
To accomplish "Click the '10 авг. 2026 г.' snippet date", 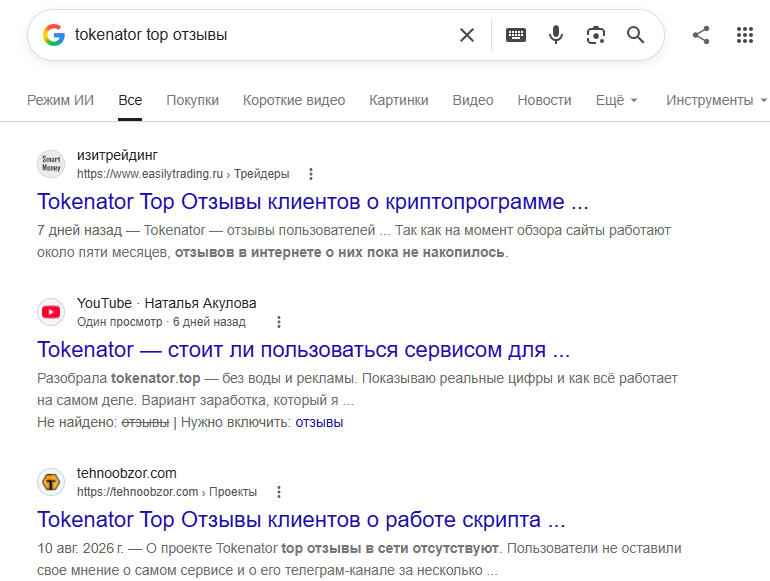I will 81,549.
